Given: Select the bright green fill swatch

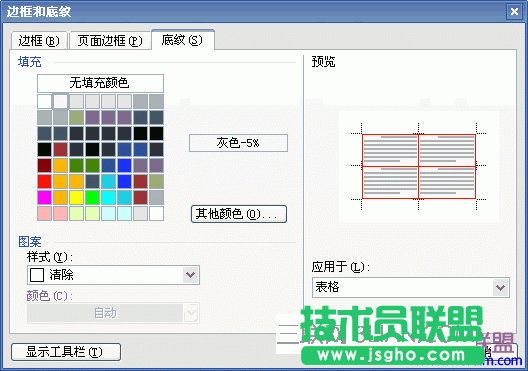Looking at the screenshot, I should 92,198.
